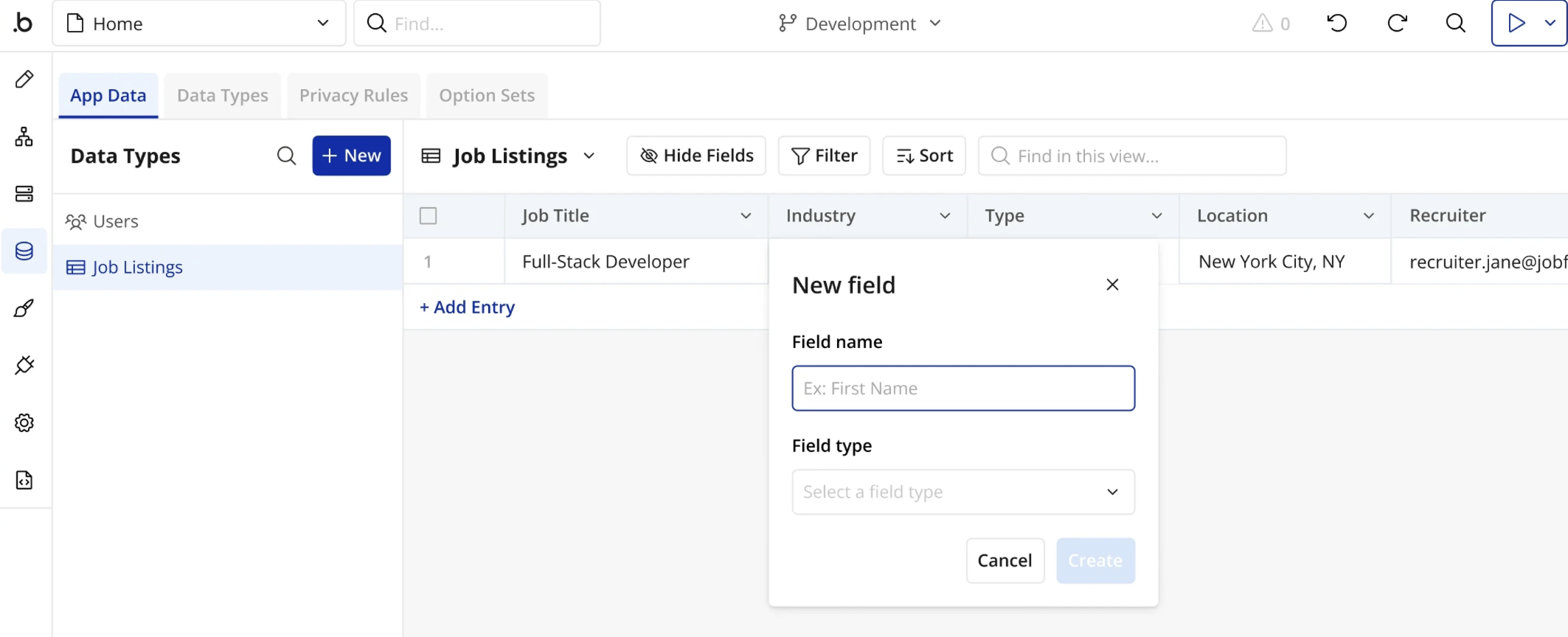The image size is (1568, 637).
Task: Toggle the select-all rows checkbox
Action: pos(428,216)
